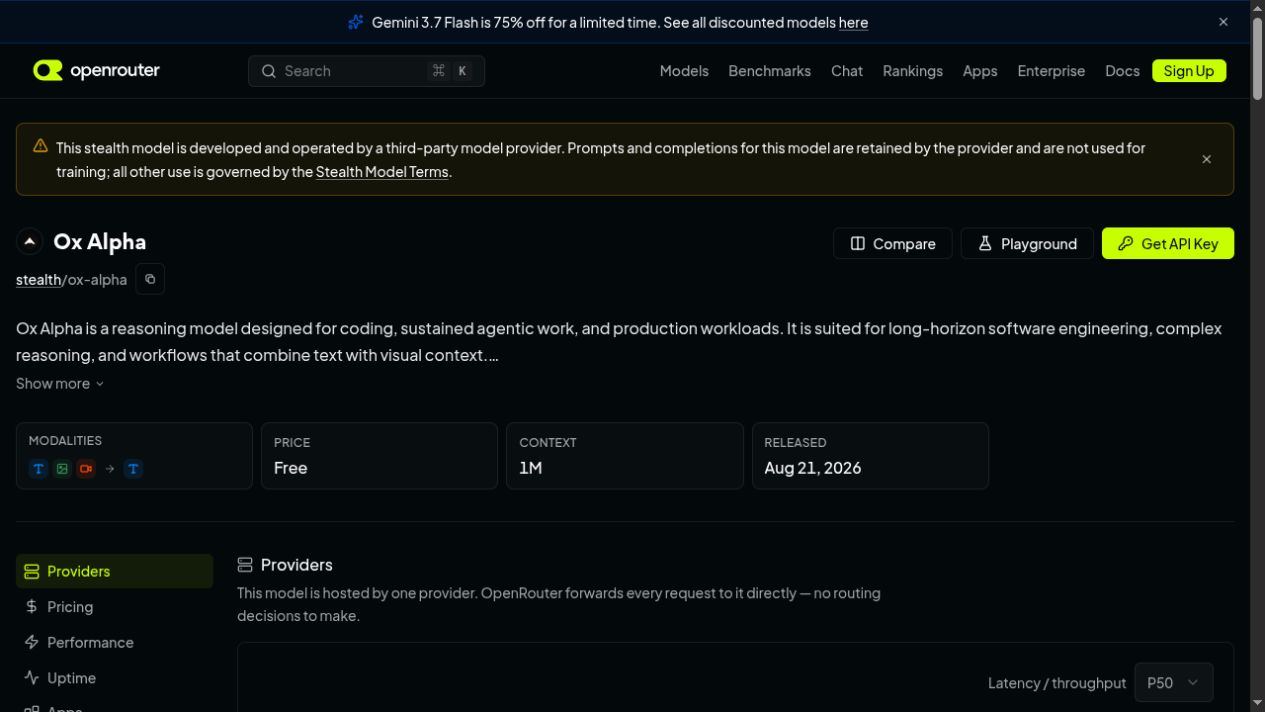Open the Stealth Model Terms link
This screenshot has width=1265, height=712.
(x=382, y=172)
